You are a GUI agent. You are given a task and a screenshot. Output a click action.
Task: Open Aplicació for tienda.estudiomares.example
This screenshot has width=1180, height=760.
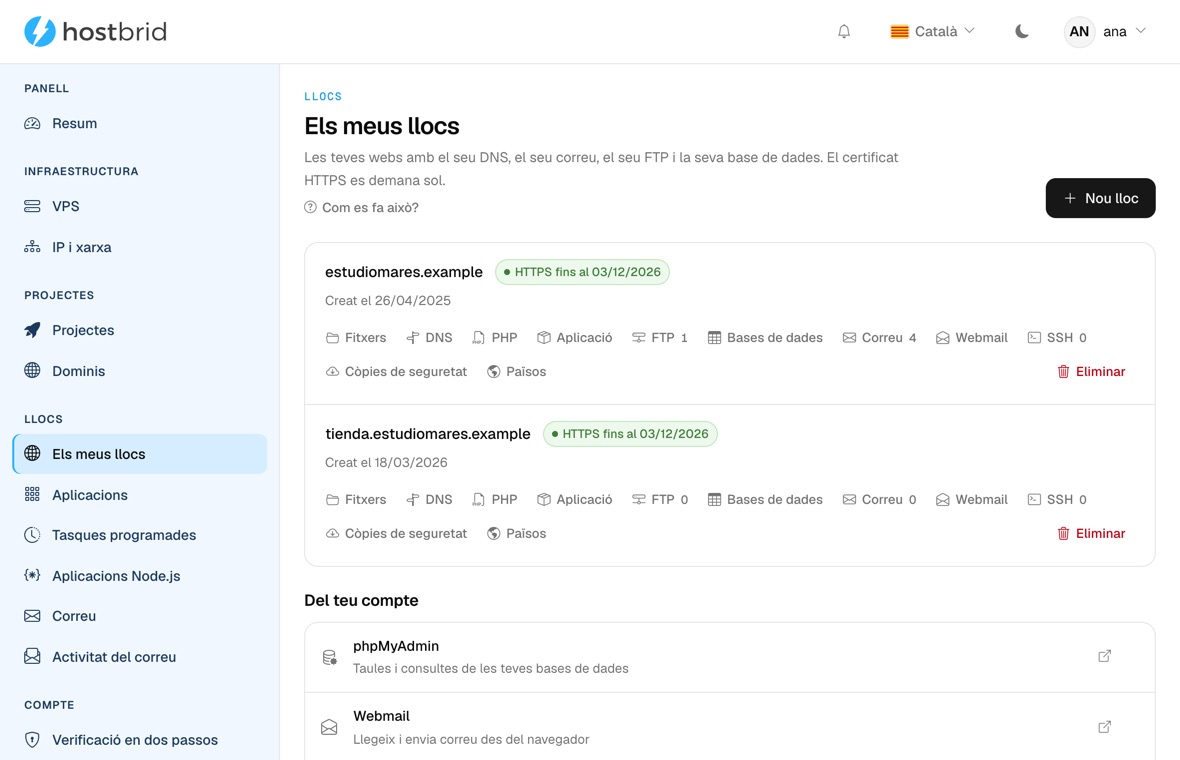[x=574, y=500]
